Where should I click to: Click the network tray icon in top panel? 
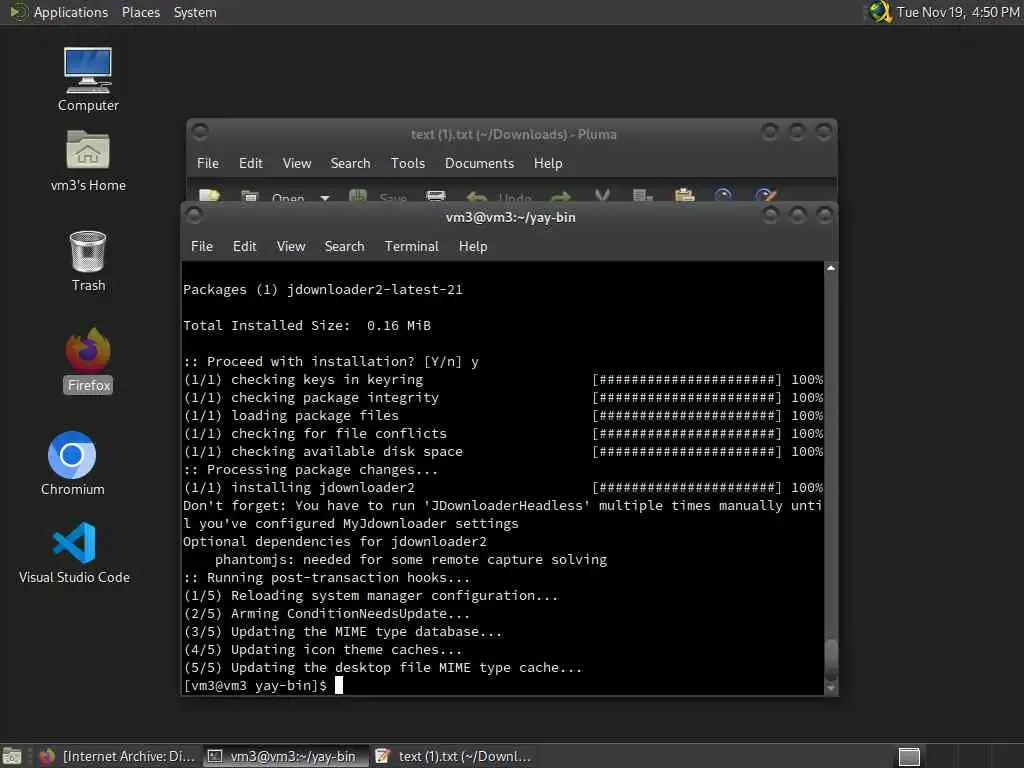click(880, 12)
